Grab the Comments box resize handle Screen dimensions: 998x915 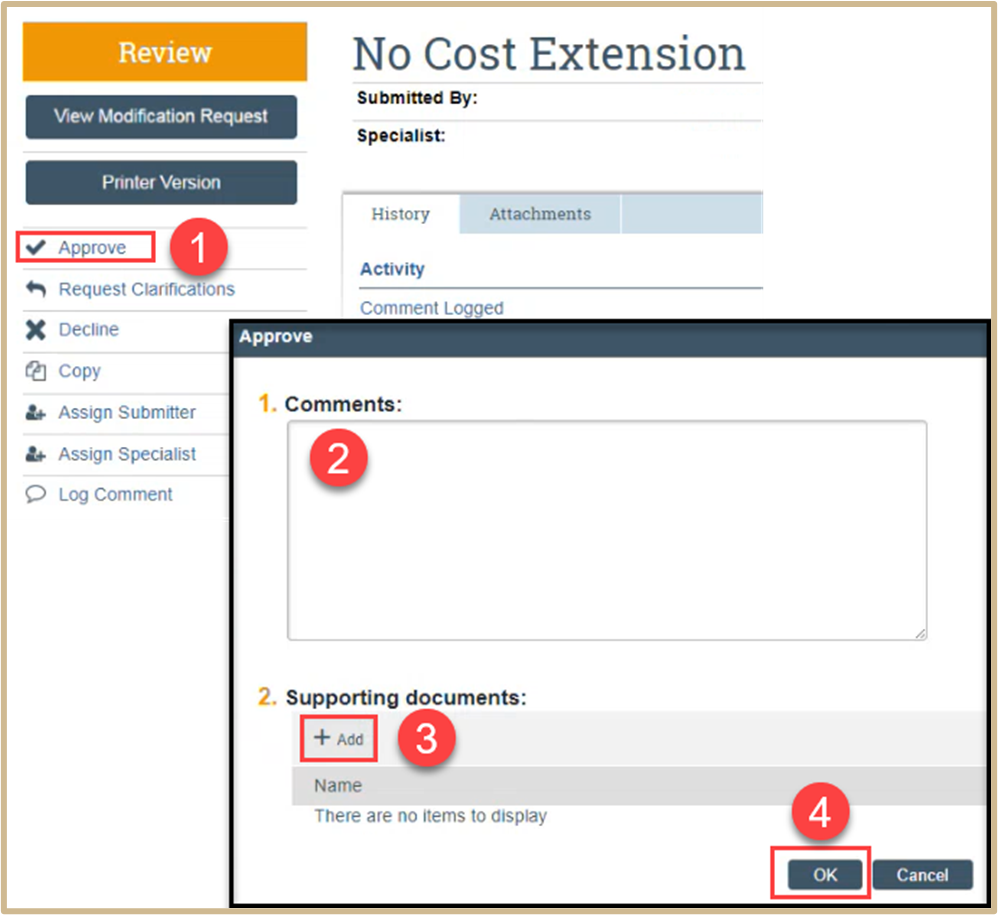920,633
